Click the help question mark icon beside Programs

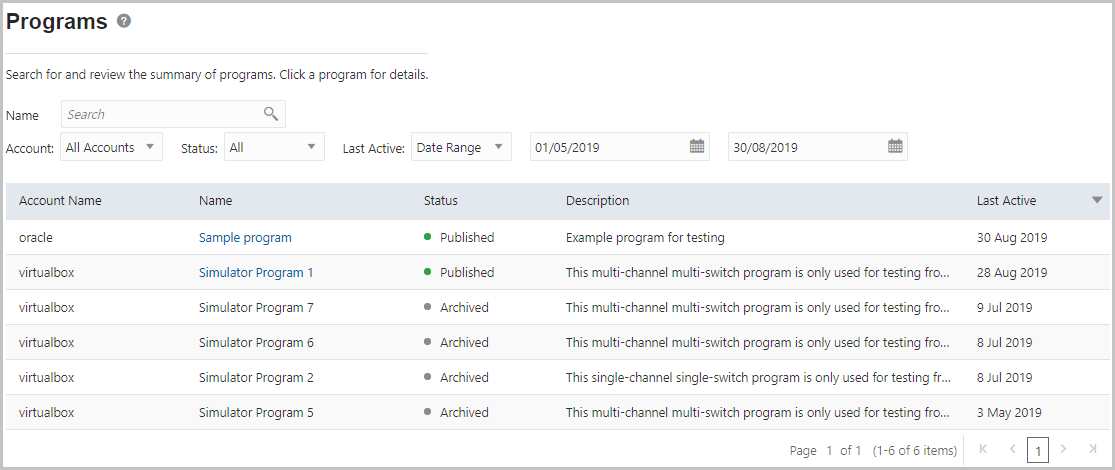click(124, 21)
